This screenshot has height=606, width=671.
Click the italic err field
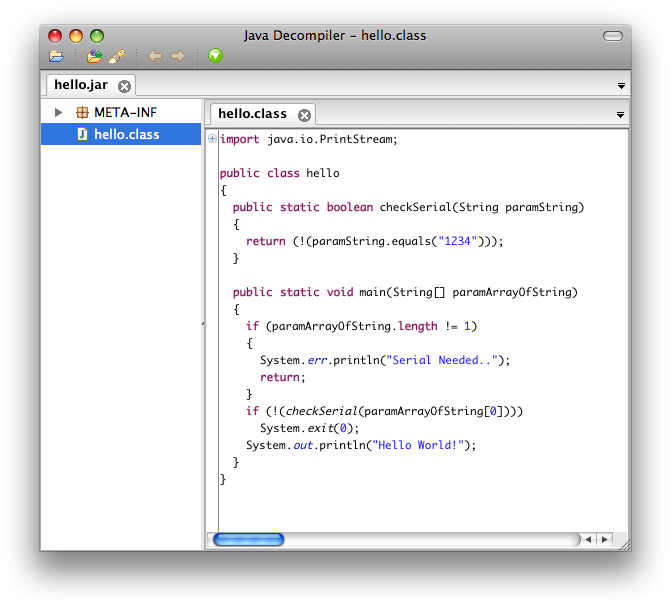click(317, 360)
